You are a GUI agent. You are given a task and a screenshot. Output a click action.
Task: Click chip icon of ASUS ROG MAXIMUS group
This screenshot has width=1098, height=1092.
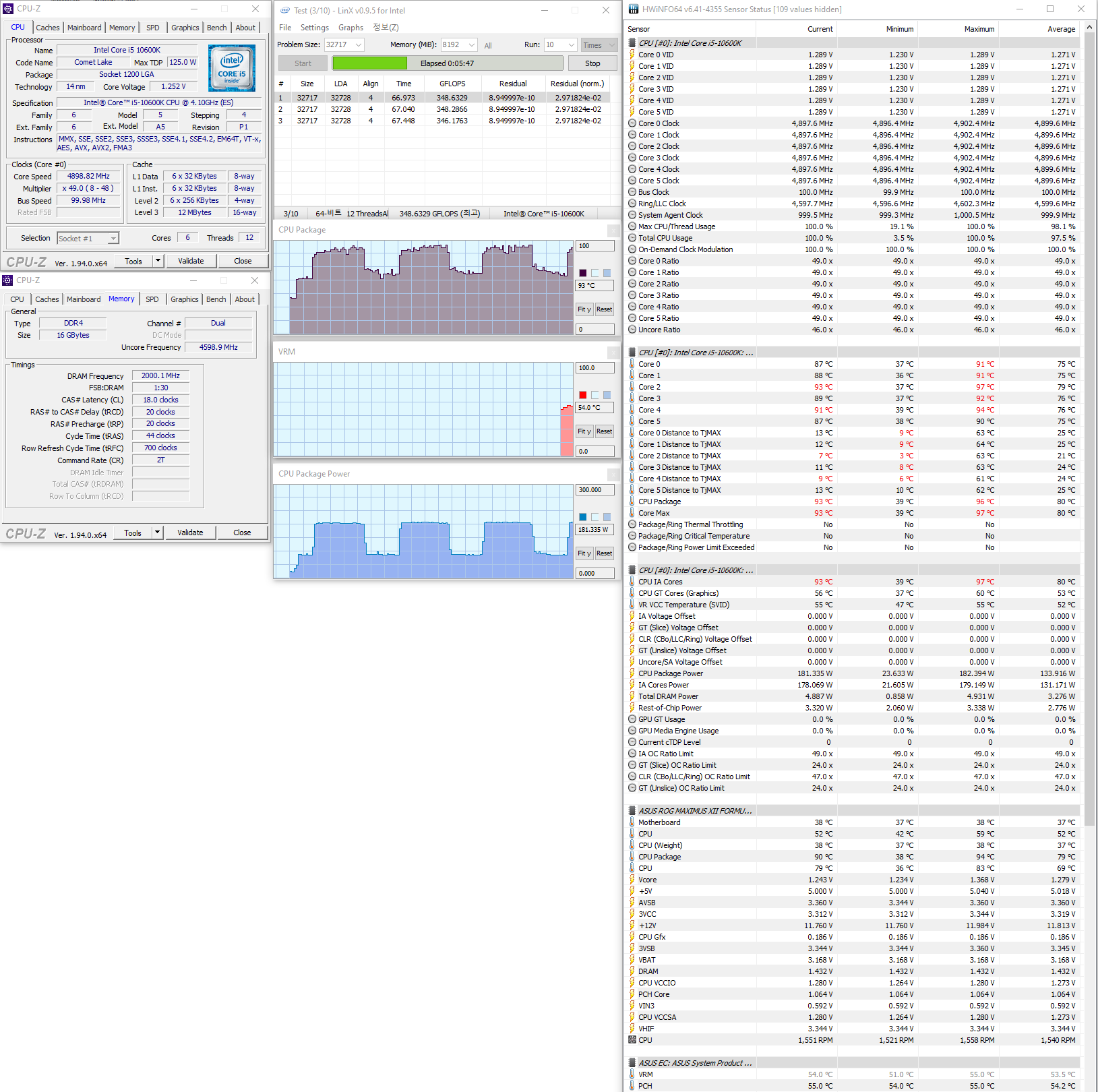point(632,811)
